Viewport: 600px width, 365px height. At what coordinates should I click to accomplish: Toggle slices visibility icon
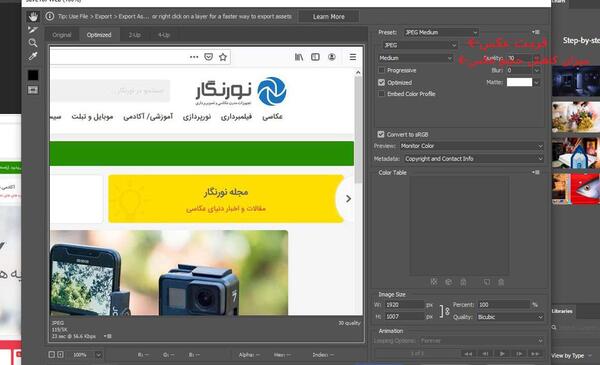(33, 90)
